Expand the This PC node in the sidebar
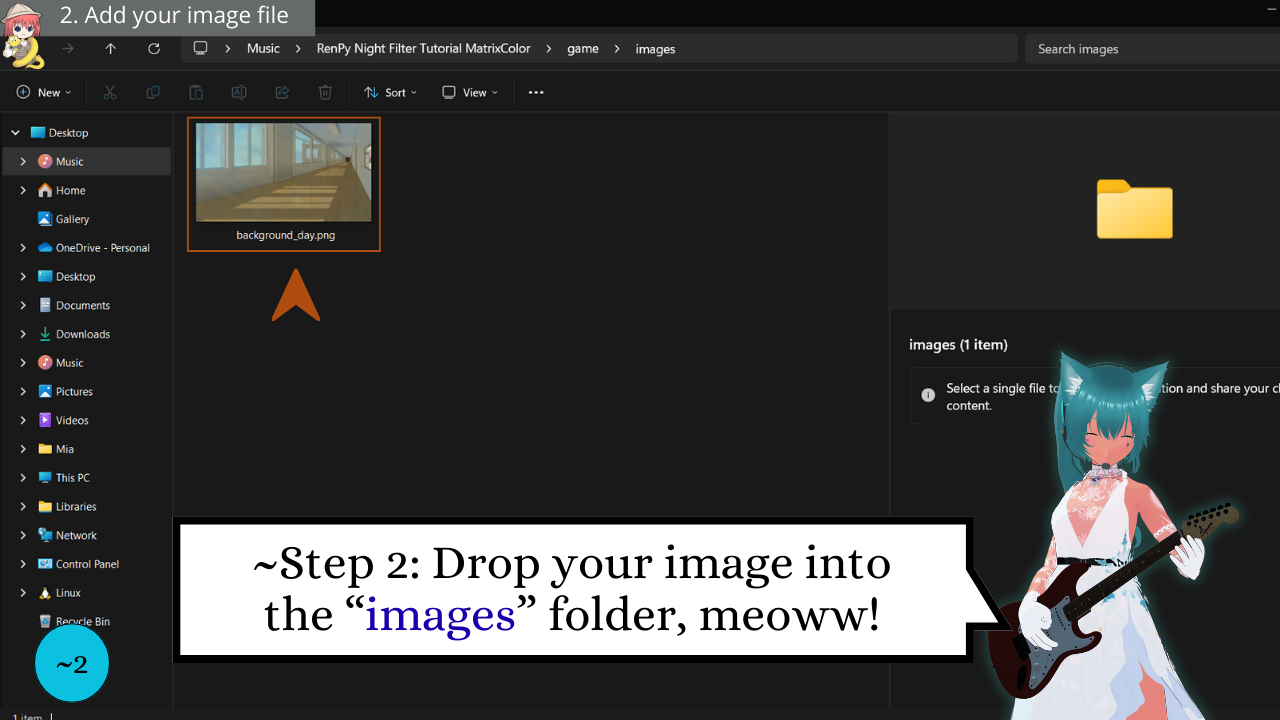The width and height of the screenshot is (1280, 720). click(x=22, y=477)
